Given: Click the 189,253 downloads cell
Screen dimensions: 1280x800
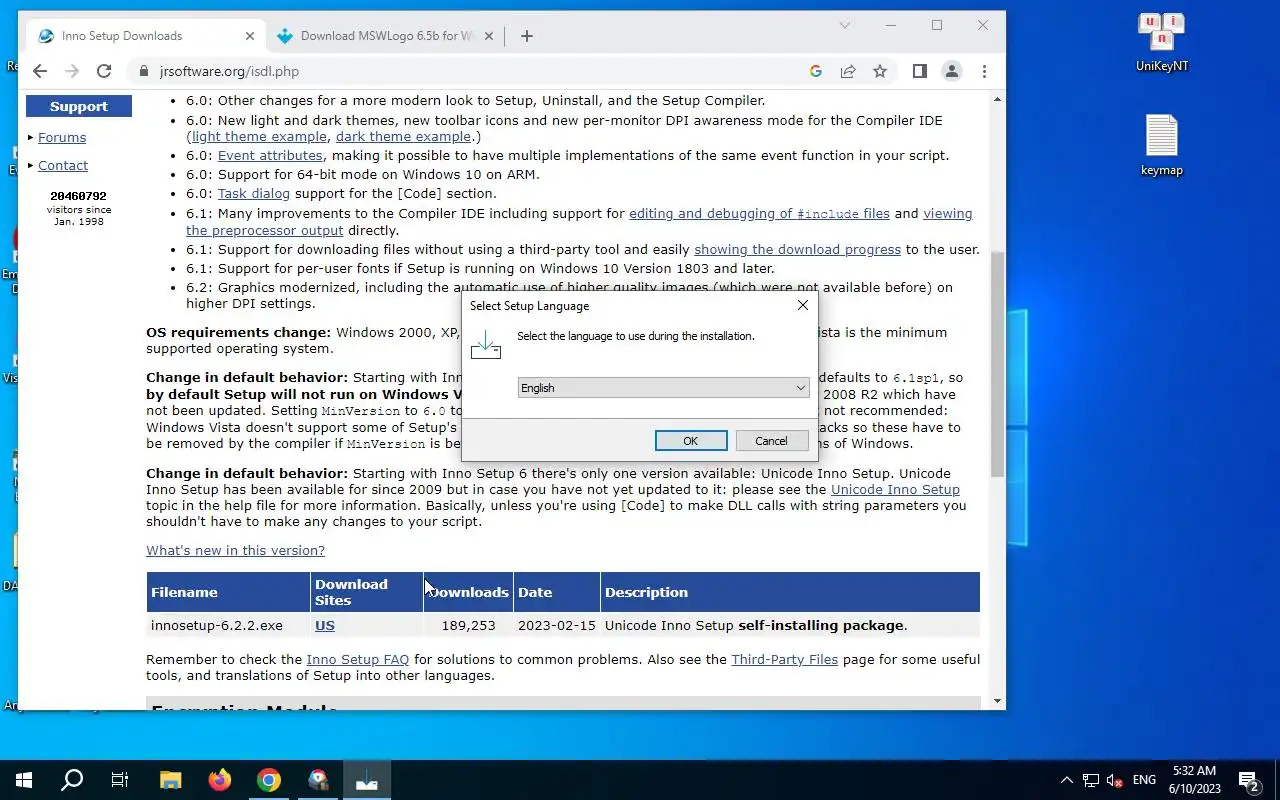Looking at the screenshot, I should pos(468,626).
